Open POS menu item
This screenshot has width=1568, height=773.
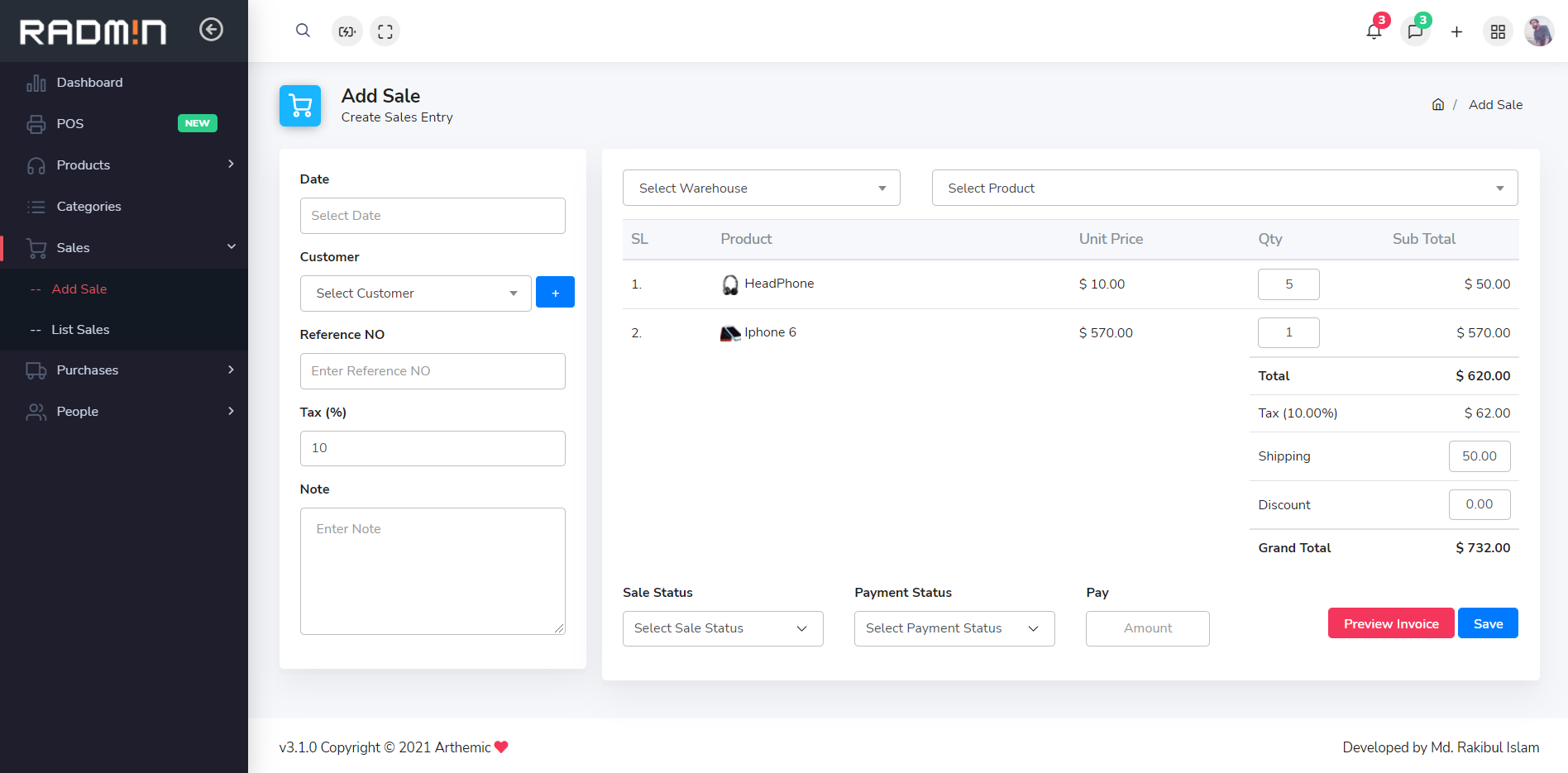click(124, 124)
